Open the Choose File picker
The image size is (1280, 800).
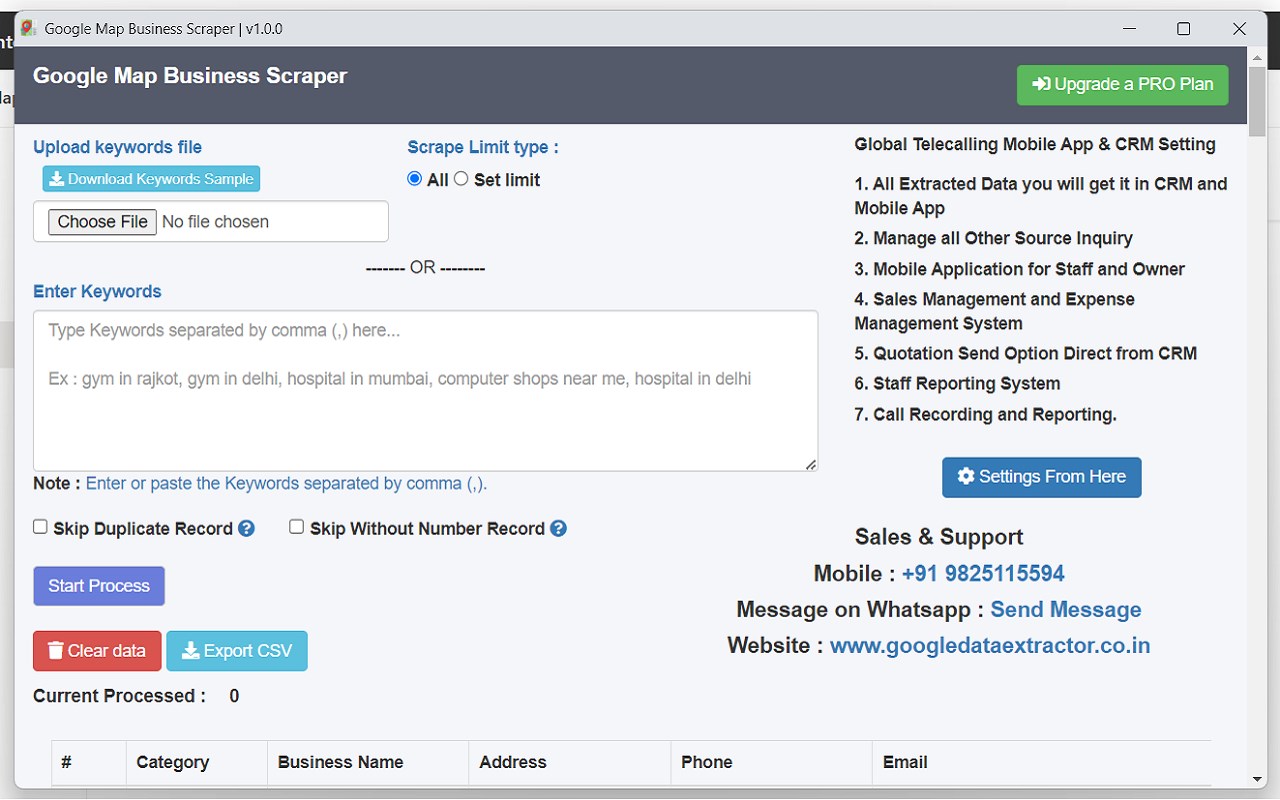click(x=102, y=222)
